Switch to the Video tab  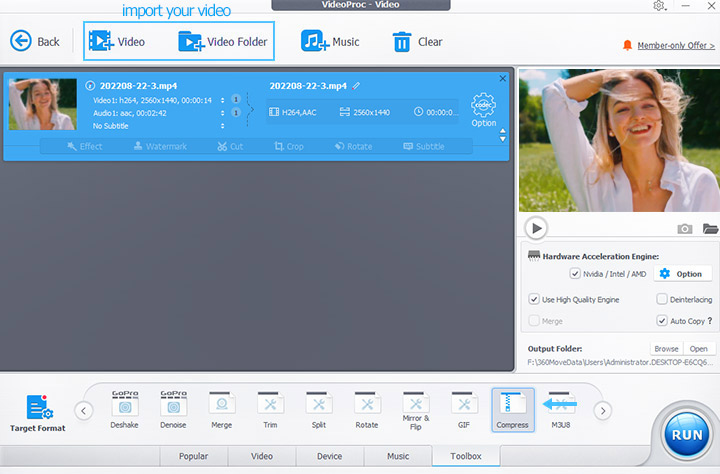[x=262, y=456]
